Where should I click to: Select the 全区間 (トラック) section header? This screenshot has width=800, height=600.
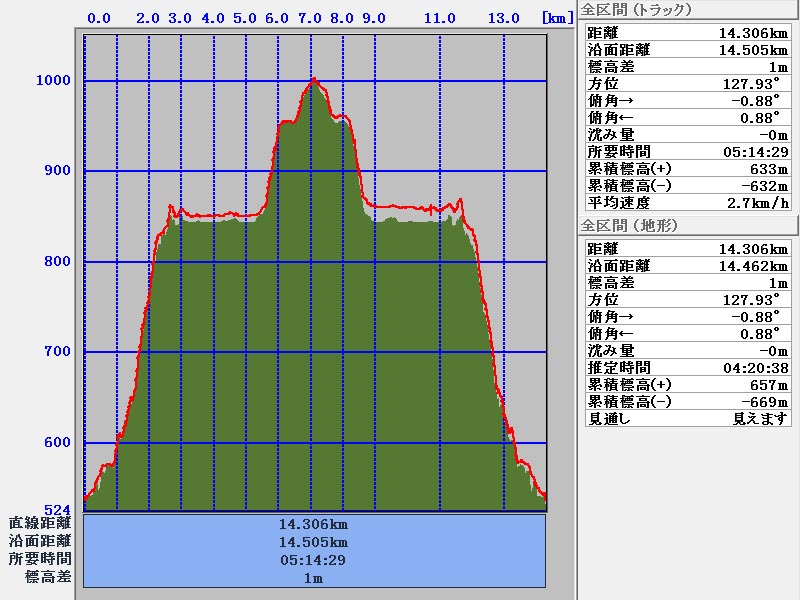pyautogui.click(x=642, y=10)
